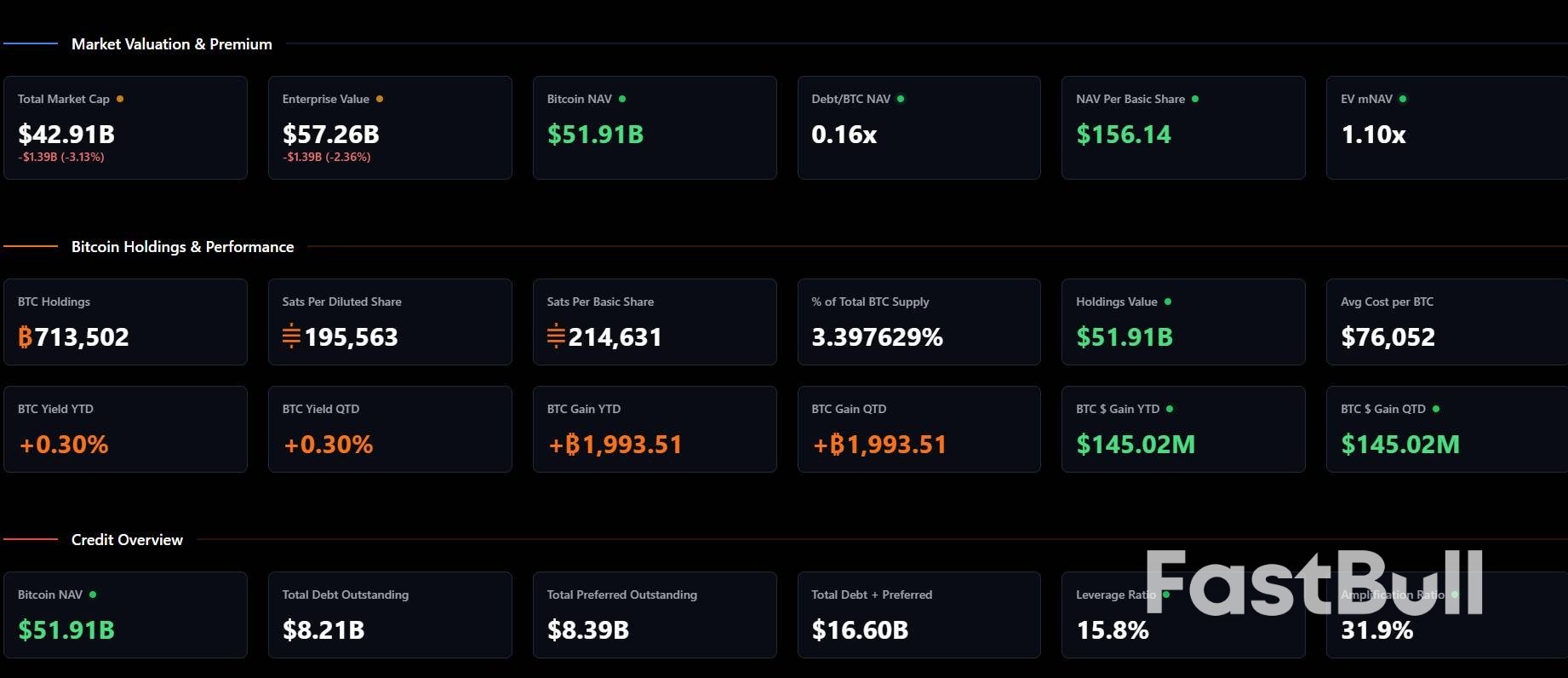Select the Market Valuation & Premium section heading

coord(172,44)
